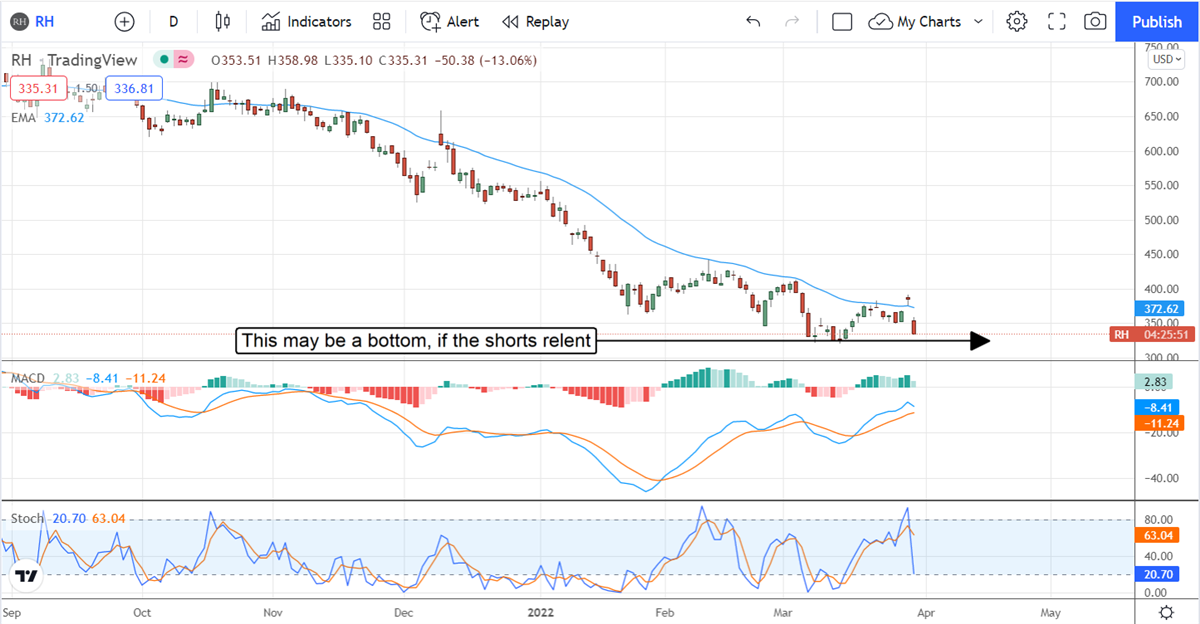Click the My Charts cloud button
This screenshot has width=1200, height=624.
tap(915, 21)
